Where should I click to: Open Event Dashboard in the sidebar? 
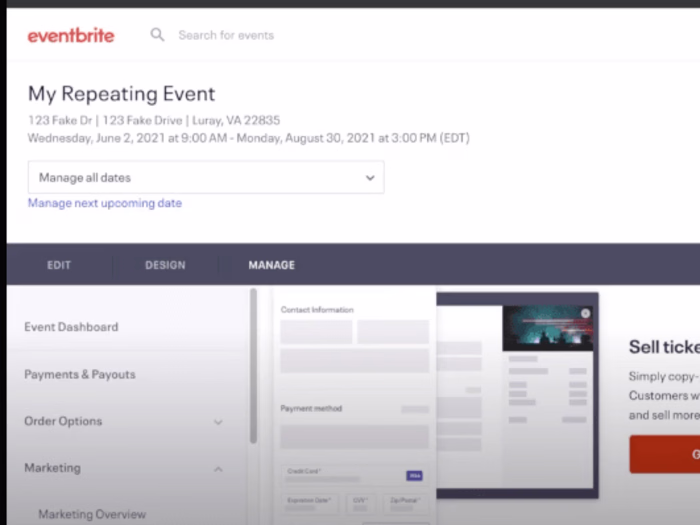(x=71, y=327)
